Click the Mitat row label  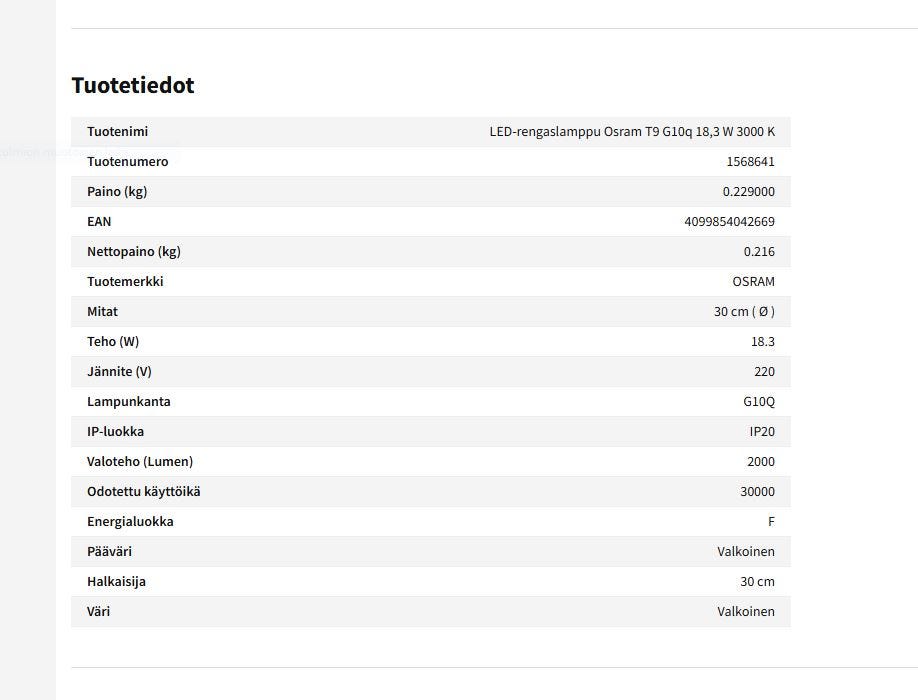[102, 312]
